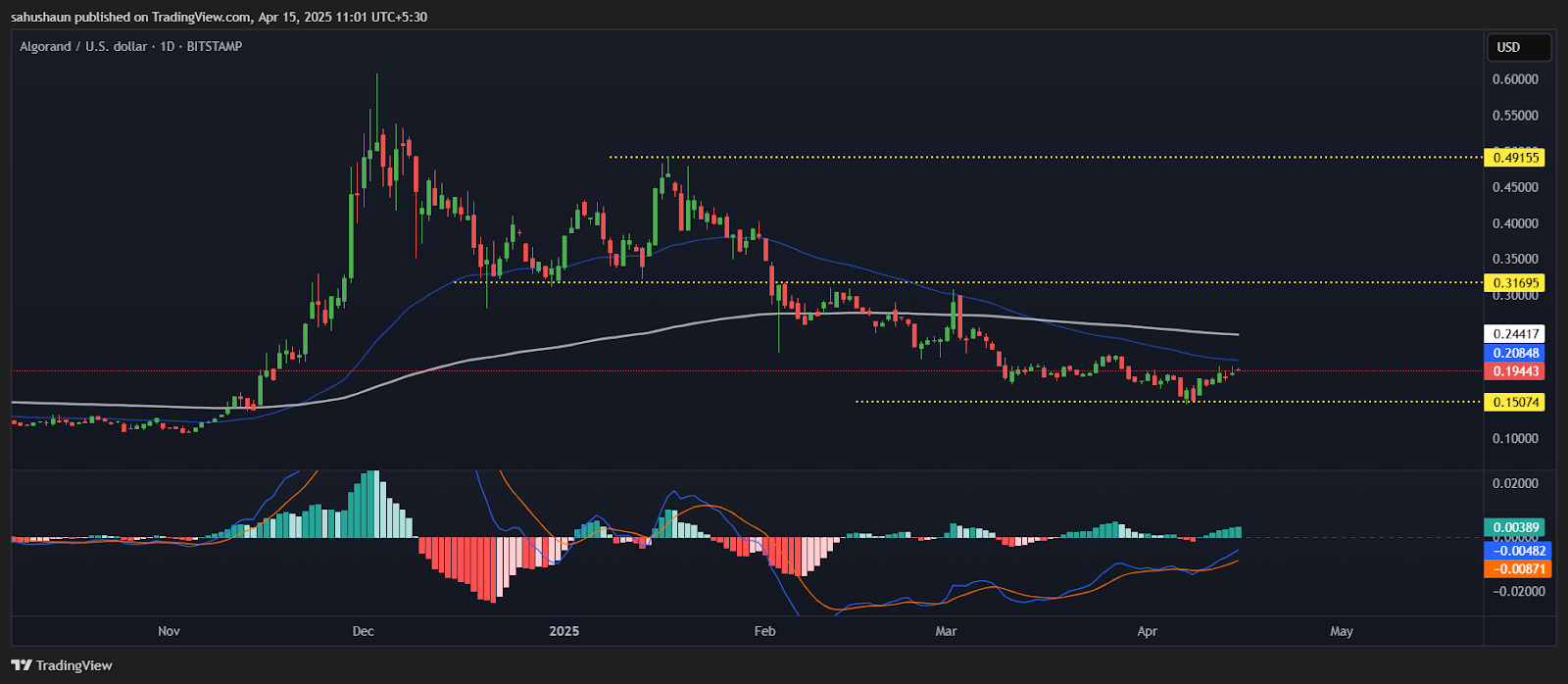Click the blue 0.20848 moving average label
This screenshot has width=1568, height=684.
(x=1514, y=353)
